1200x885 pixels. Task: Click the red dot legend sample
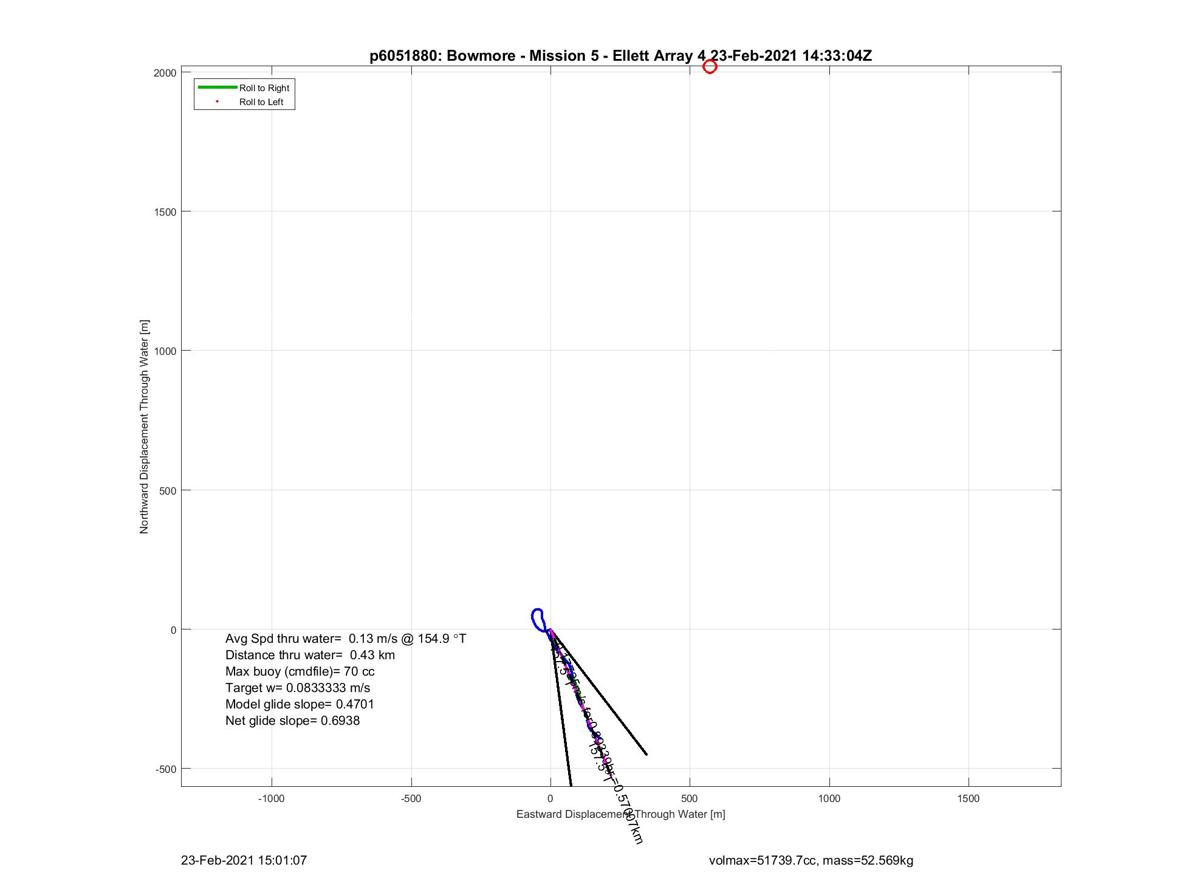[x=217, y=102]
